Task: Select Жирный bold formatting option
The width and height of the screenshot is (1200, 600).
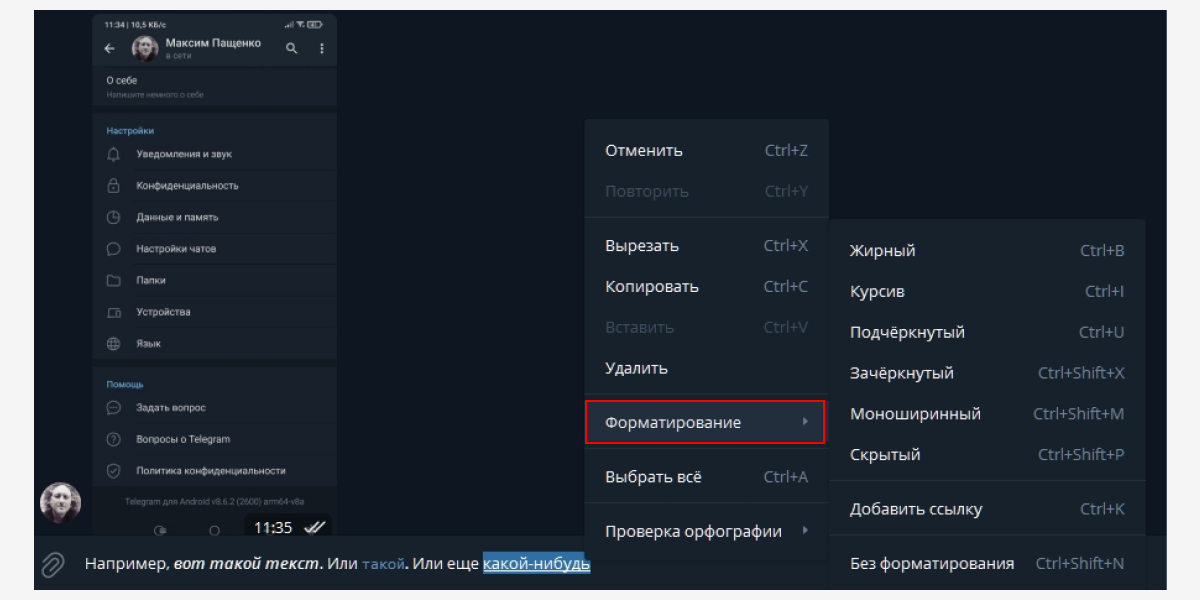Action: [883, 251]
